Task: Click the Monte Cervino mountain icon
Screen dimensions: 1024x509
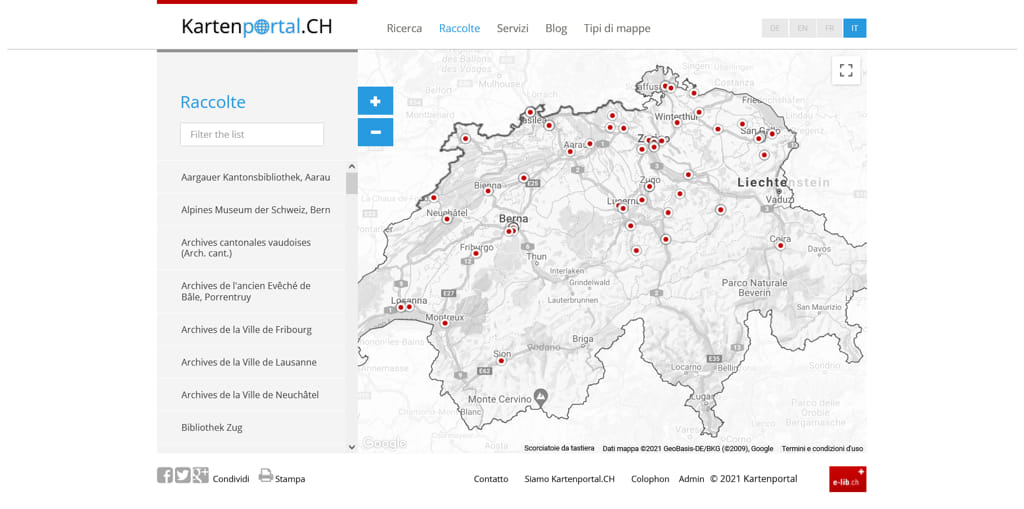Action: pos(541,396)
